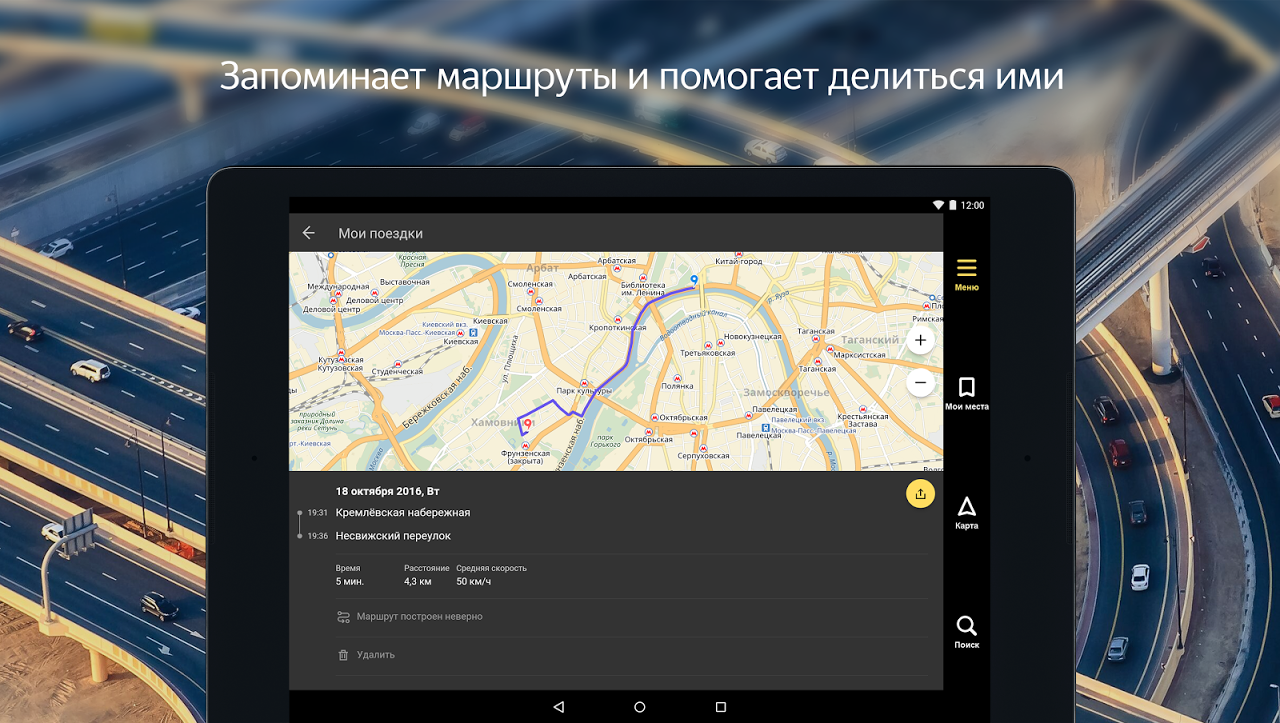This screenshot has height=723, width=1280.
Task: Click the trash icon next to Удалить
Action: pos(343,655)
